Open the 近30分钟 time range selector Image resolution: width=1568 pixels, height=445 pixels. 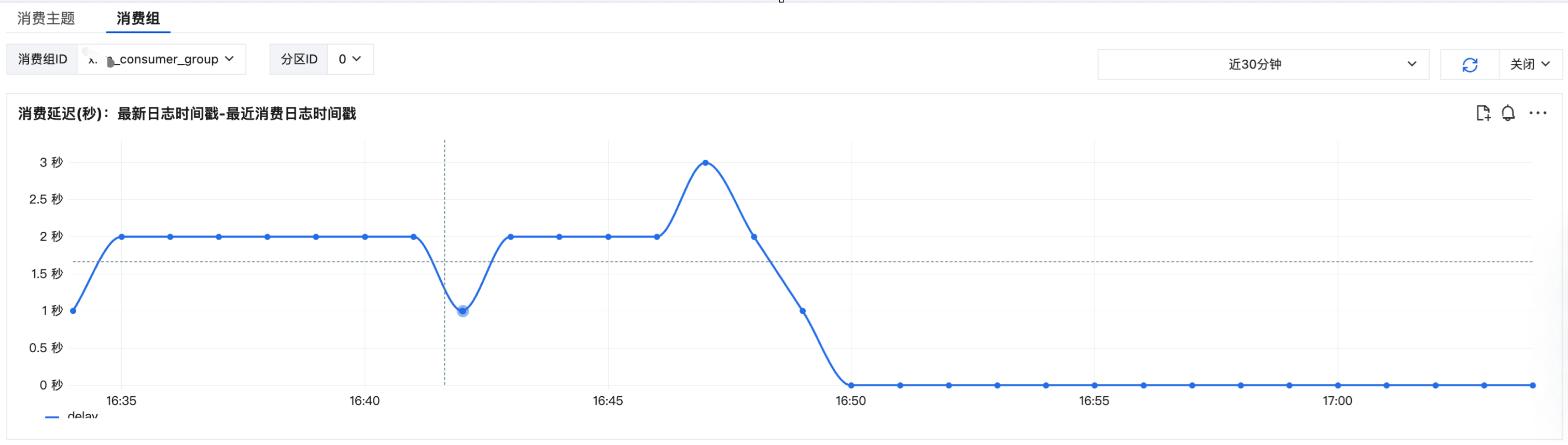(x=1263, y=64)
